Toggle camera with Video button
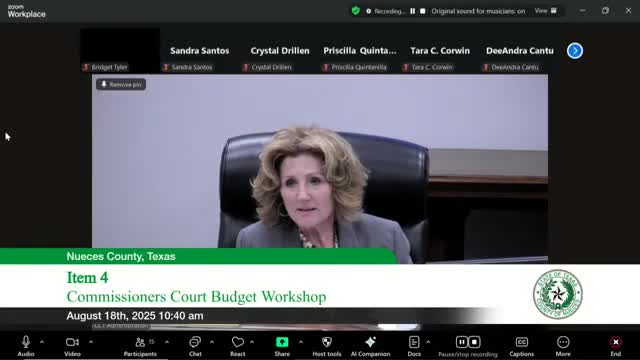This screenshot has width=640, height=360. (72, 346)
